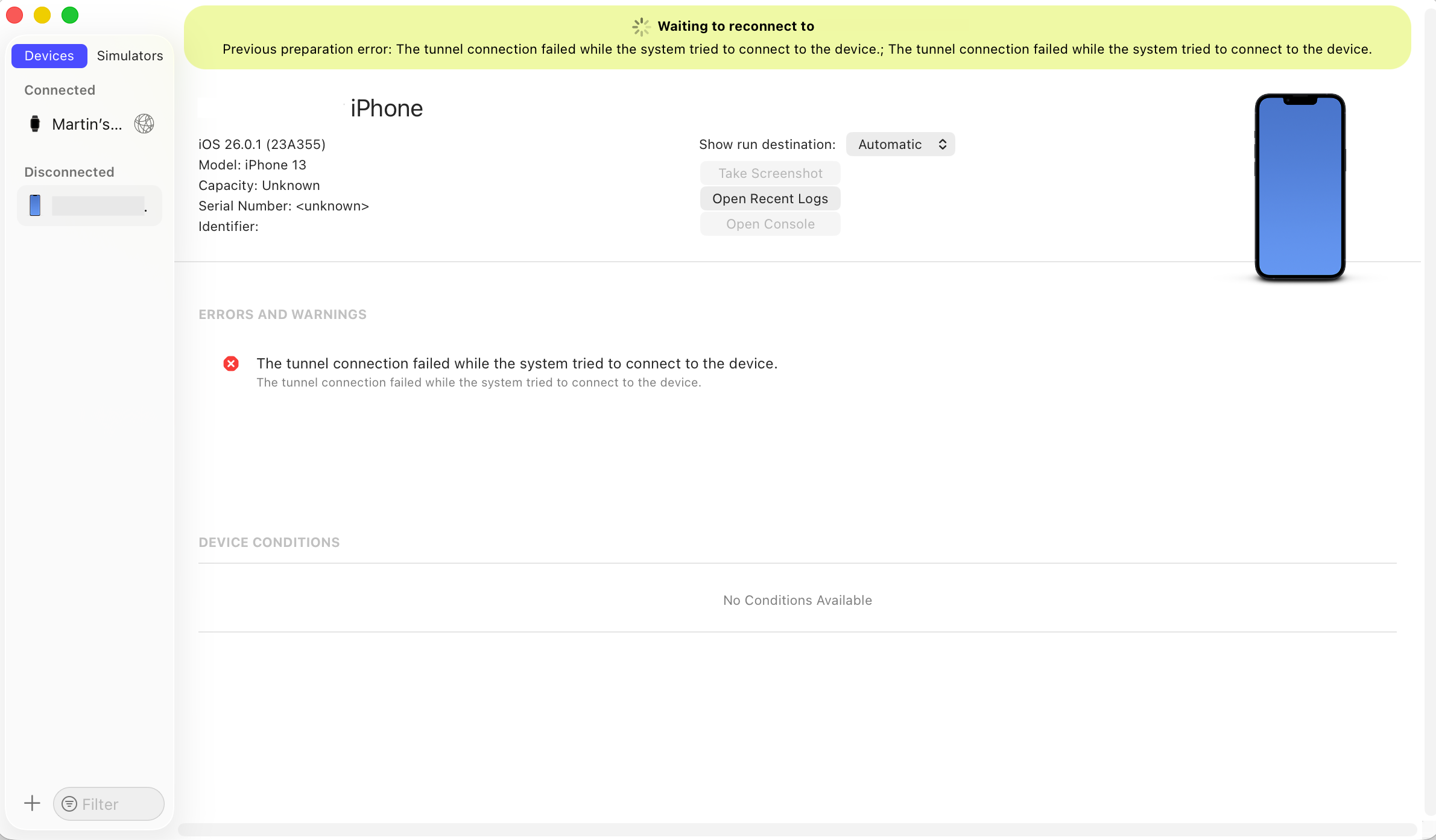Click the up-down chevrons on the Automatic popup
Screen dimensions: 1436x840
[942, 144]
